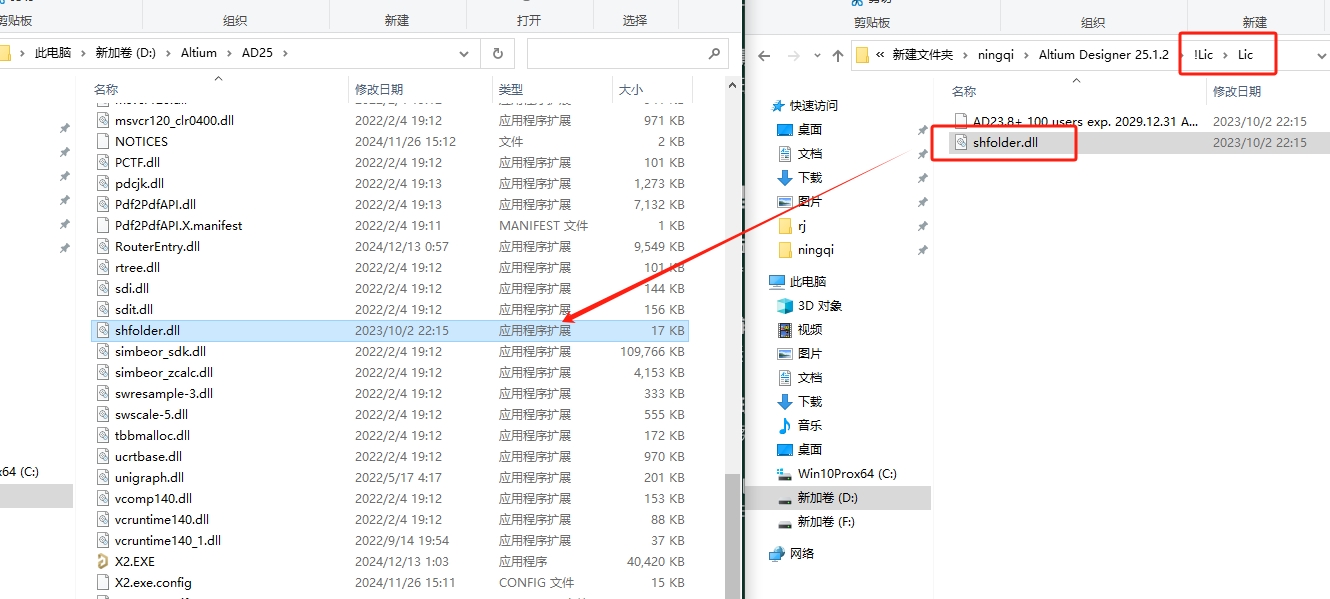
Task: Click the Win10Prox64 (C:) drive icon
Action: 785,473
